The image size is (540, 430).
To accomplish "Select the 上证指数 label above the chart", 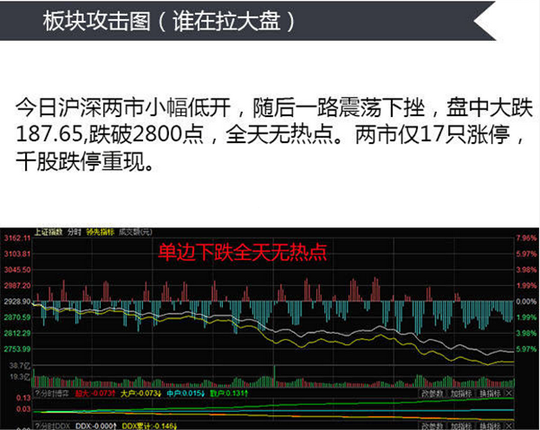I will pos(49,232).
